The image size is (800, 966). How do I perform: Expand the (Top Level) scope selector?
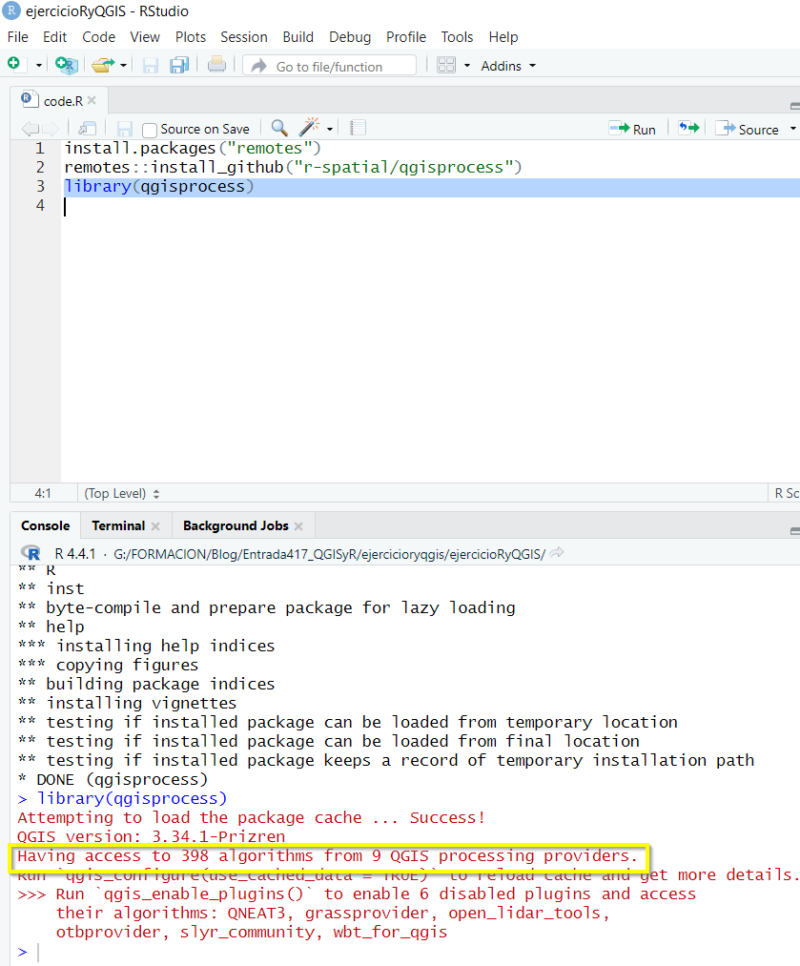(122, 493)
